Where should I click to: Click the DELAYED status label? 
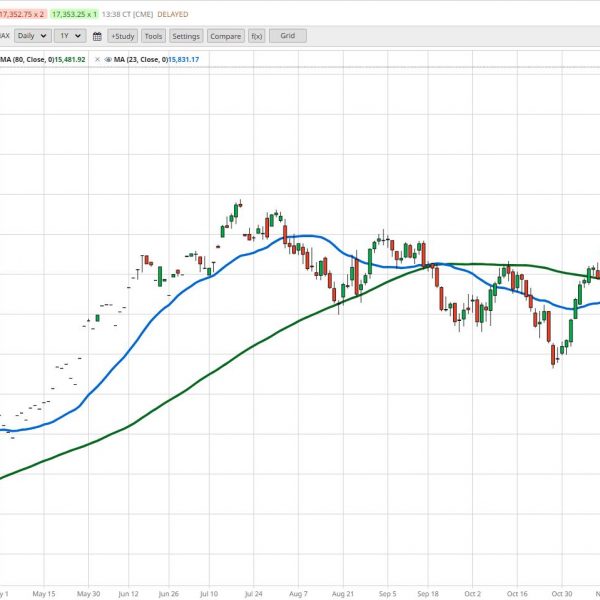coord(173,14)
